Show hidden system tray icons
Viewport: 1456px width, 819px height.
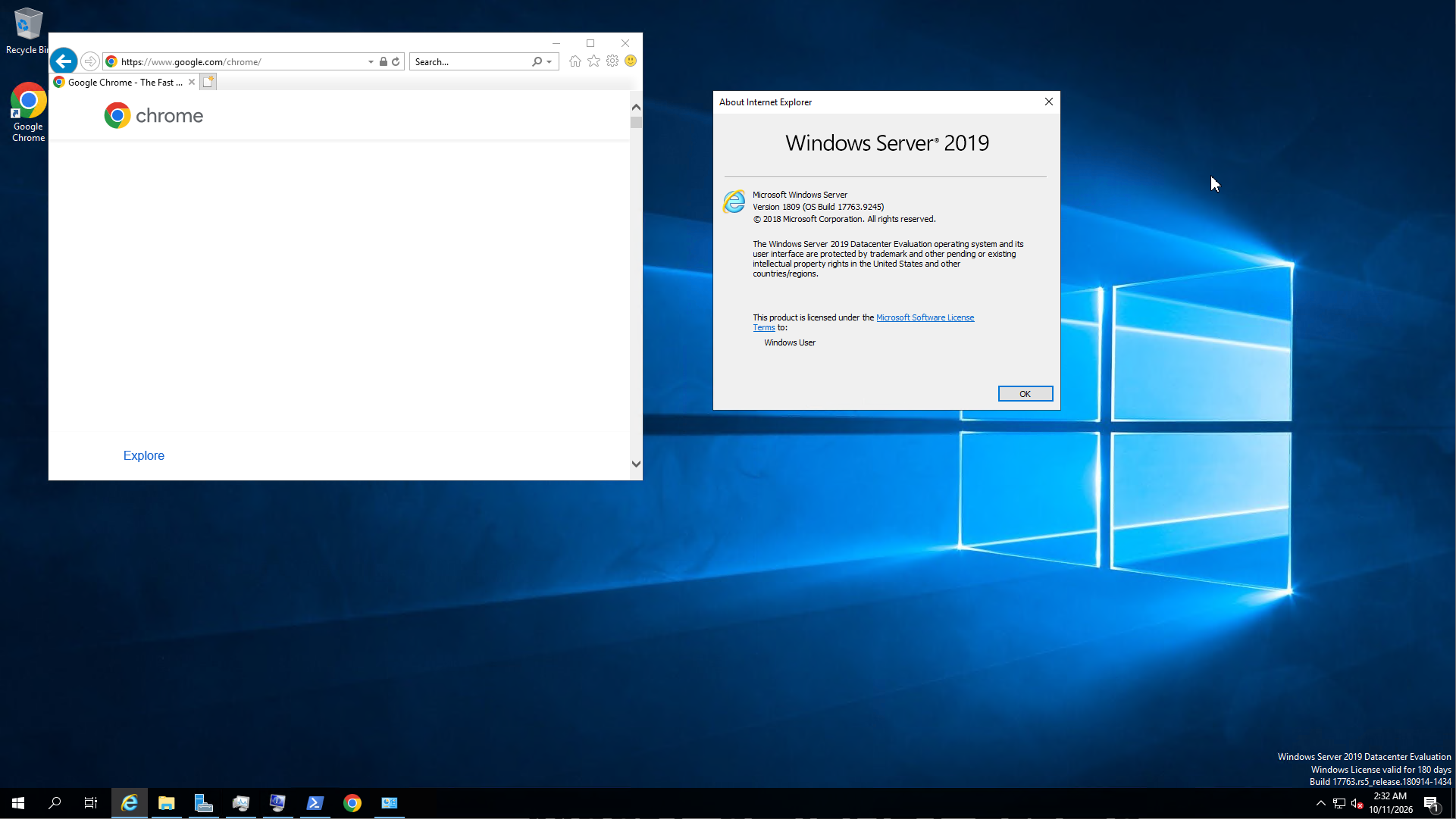pos(1321,804)
